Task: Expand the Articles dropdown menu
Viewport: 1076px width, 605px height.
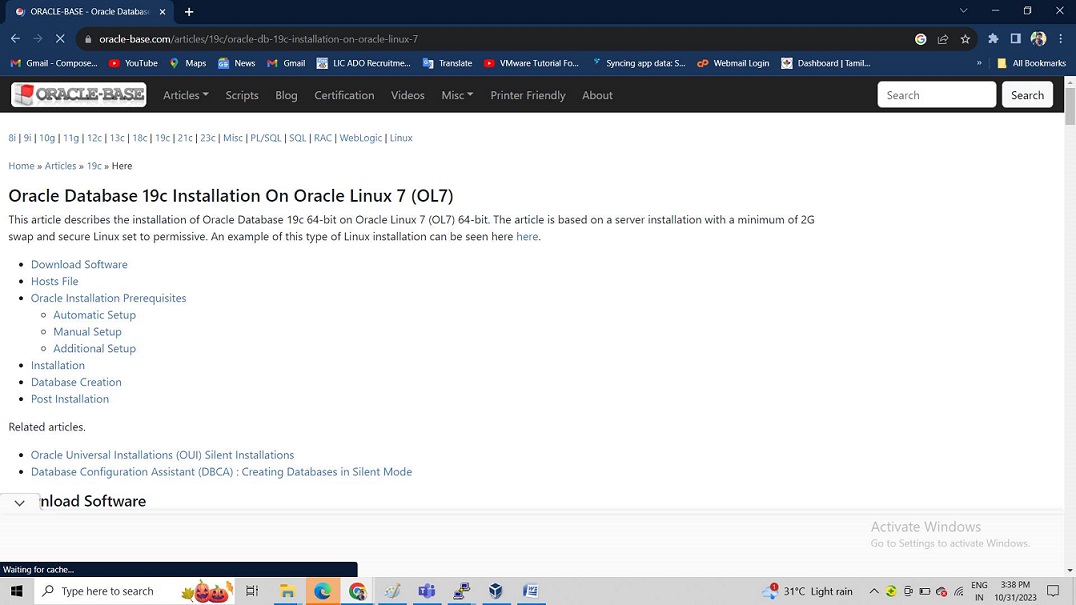Action: 186,95
